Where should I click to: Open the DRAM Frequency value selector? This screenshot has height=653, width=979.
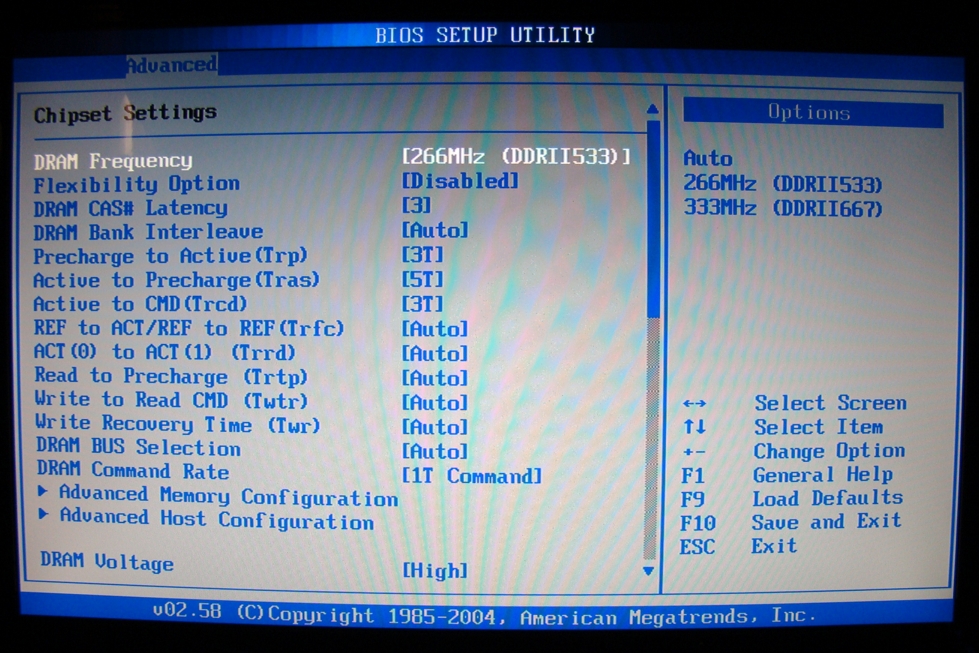(516, 157)
